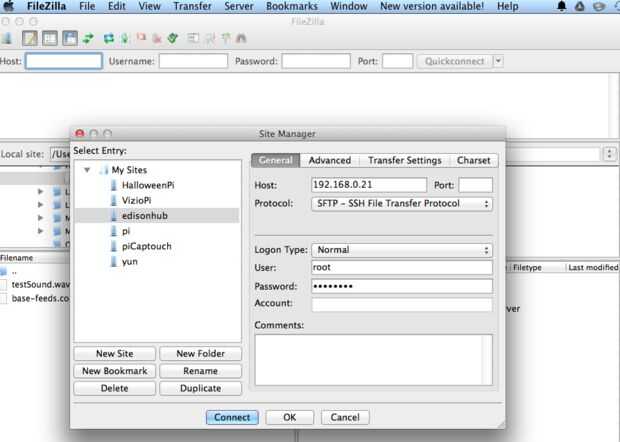Select the piCaptouch site entry
The height and width of the screenshot is (442, 620).
click(x=146, y=246)
